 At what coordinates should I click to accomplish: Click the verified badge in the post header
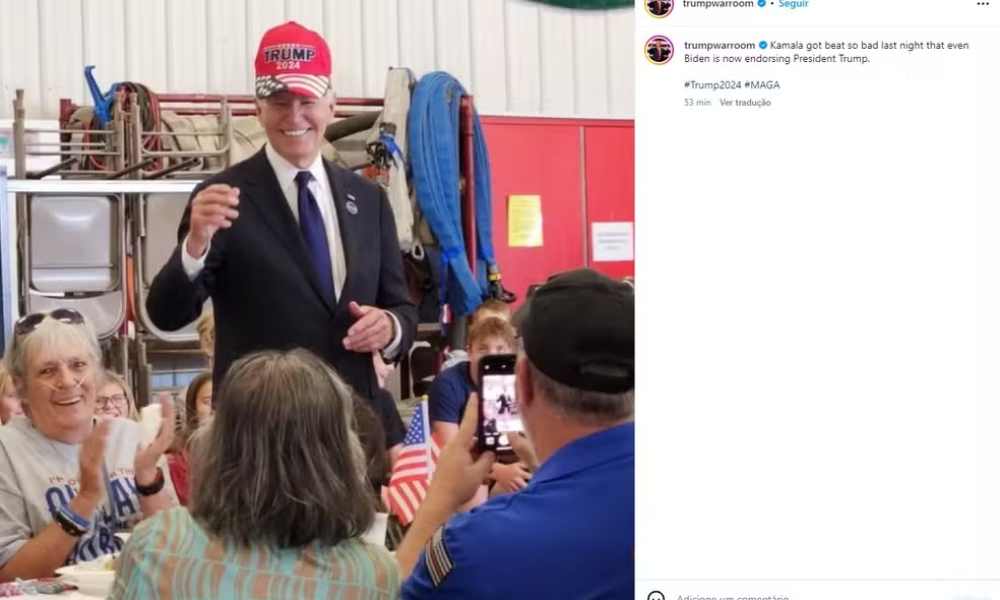761,3
